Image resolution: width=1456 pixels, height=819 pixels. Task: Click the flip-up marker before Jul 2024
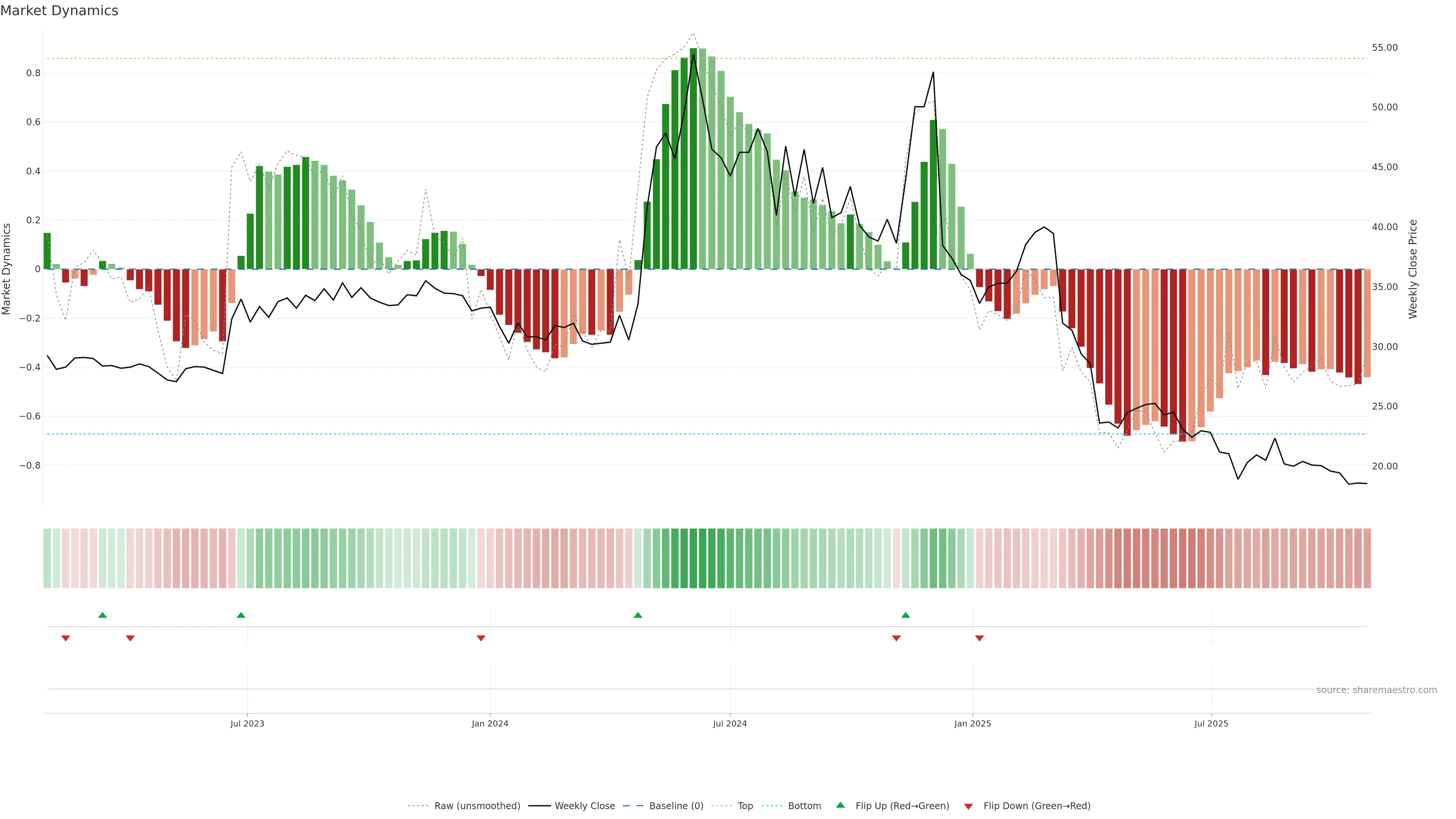[x=637, y=615]
